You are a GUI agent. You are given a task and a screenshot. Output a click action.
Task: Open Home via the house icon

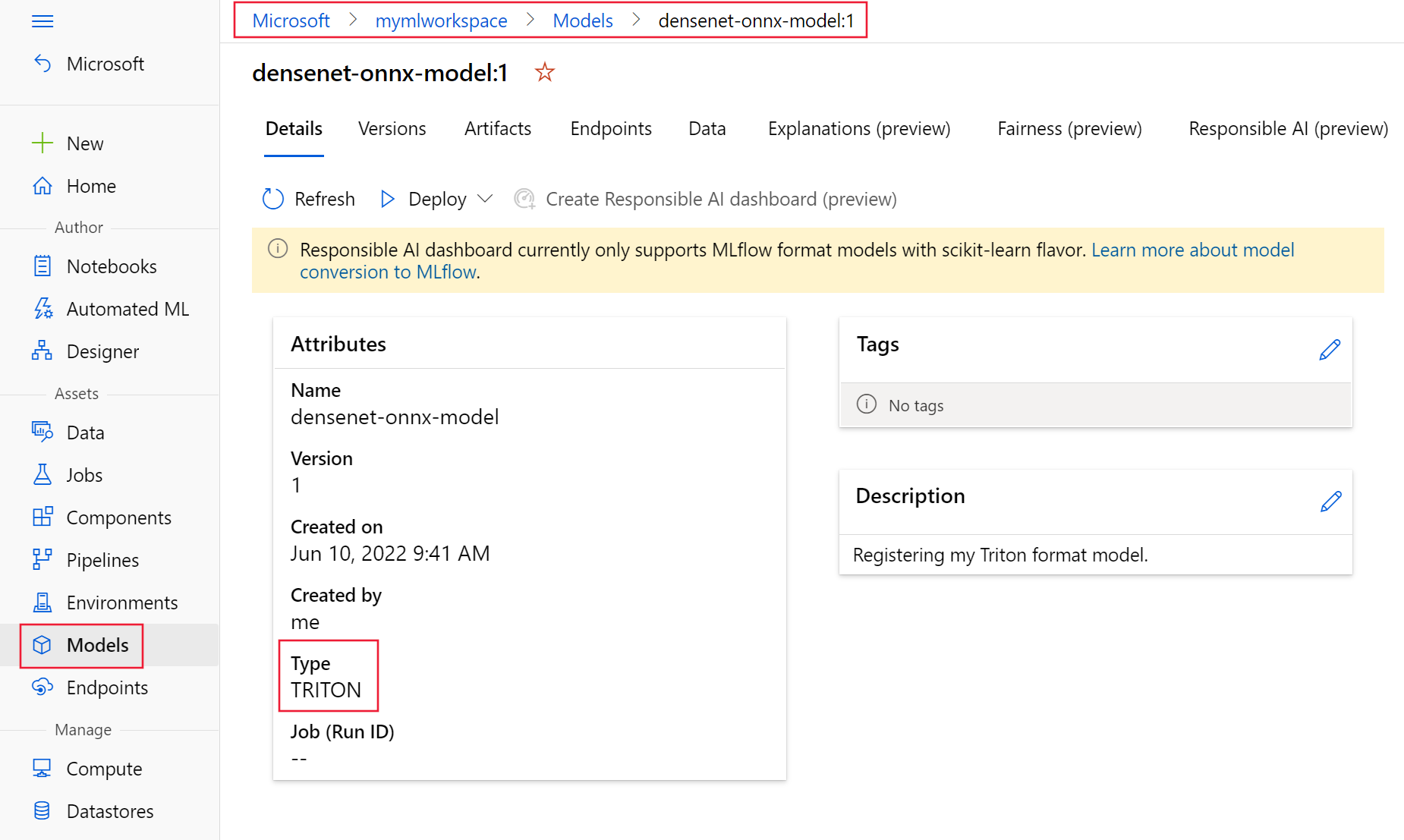point(42,186)
